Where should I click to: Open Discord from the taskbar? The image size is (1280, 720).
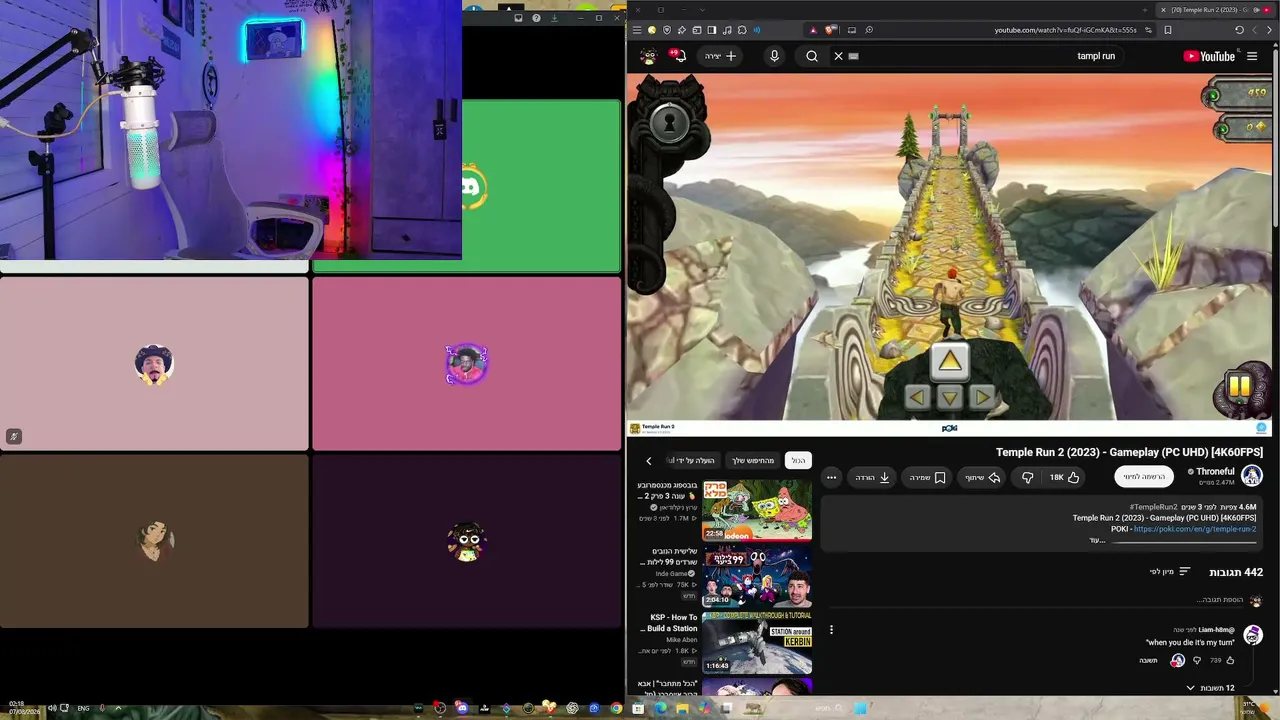pos(462,708)
